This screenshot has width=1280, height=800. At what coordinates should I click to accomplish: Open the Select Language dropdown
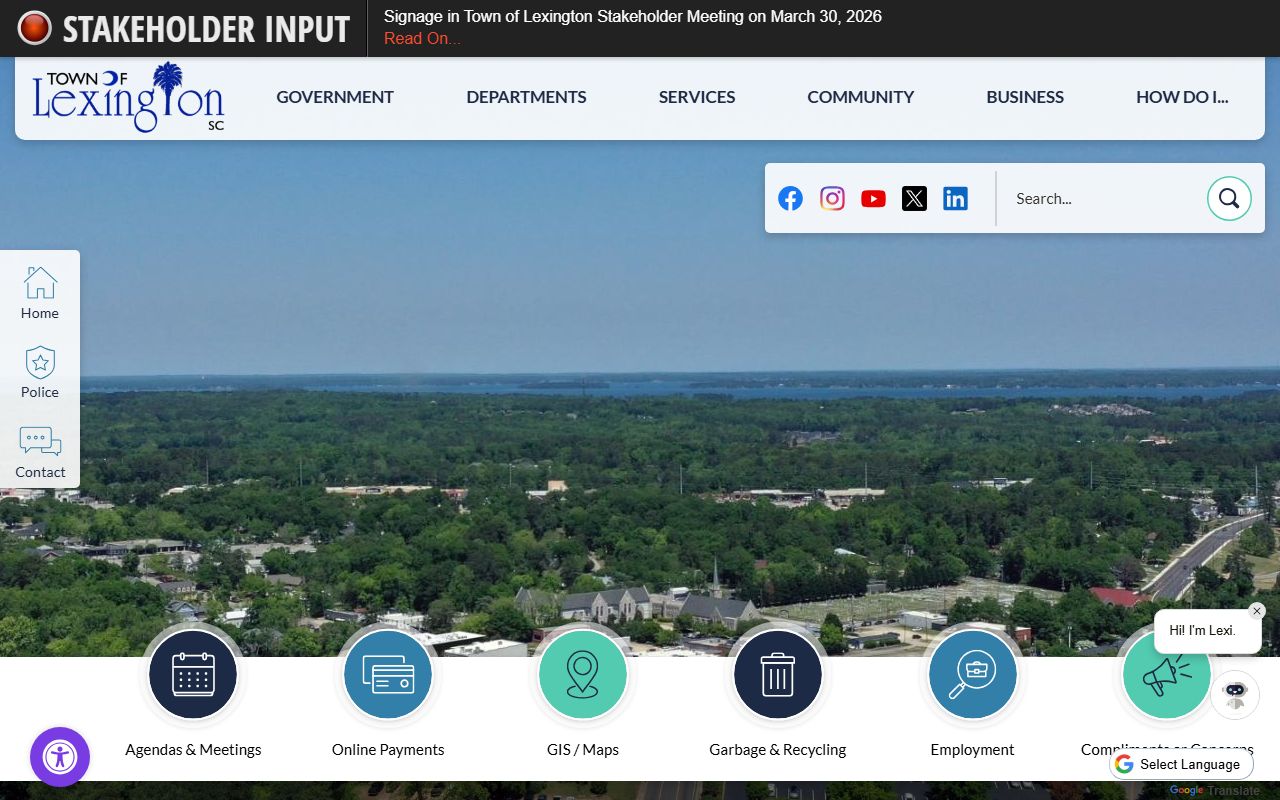click(x=1181, y=764)
